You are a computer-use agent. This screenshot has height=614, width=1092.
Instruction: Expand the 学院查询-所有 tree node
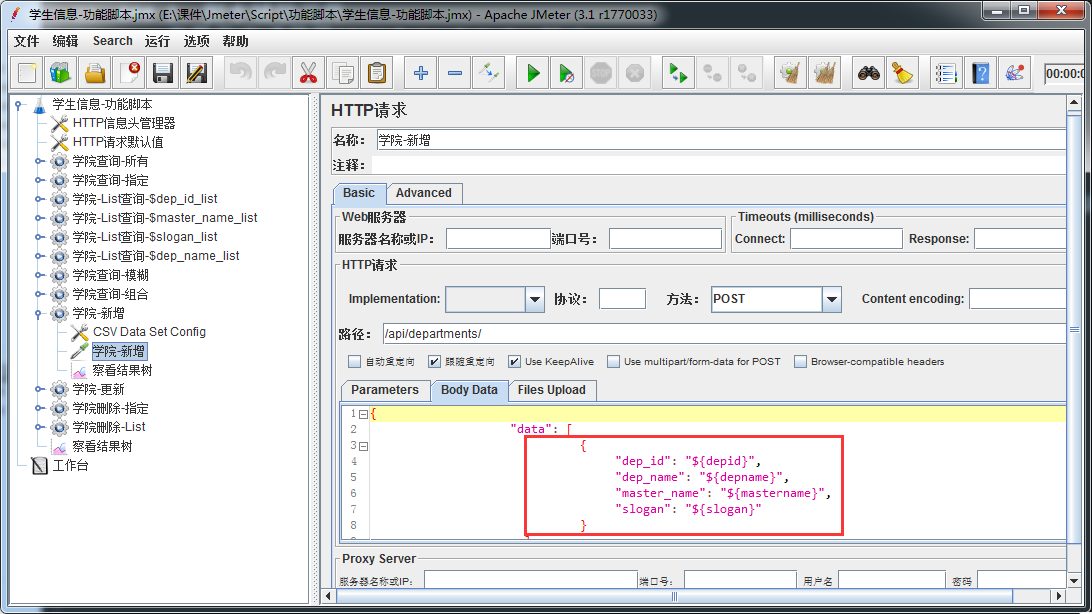pyautogui.click(x=38, y=162)
